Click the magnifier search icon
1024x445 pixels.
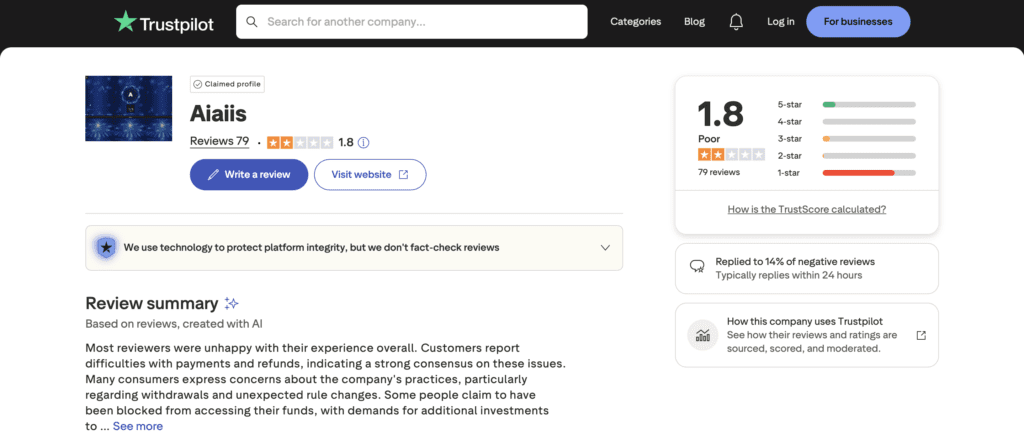tap(251, 22)
